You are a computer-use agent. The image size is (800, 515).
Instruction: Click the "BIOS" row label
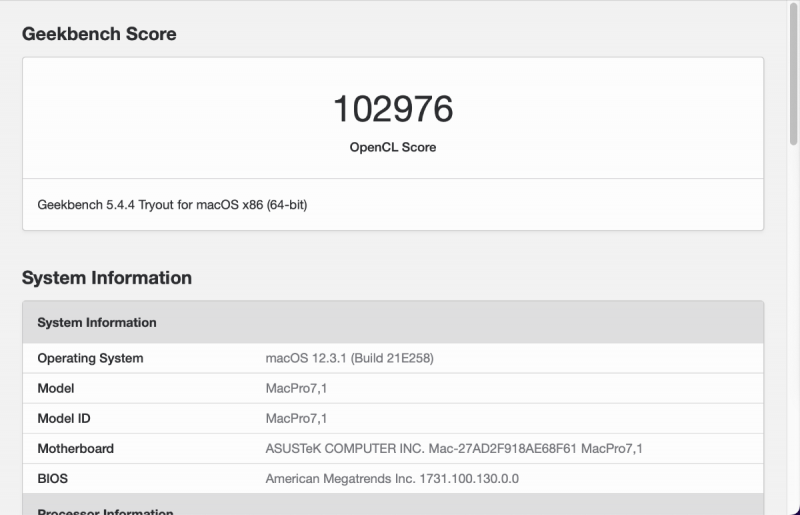click(53, 479)
